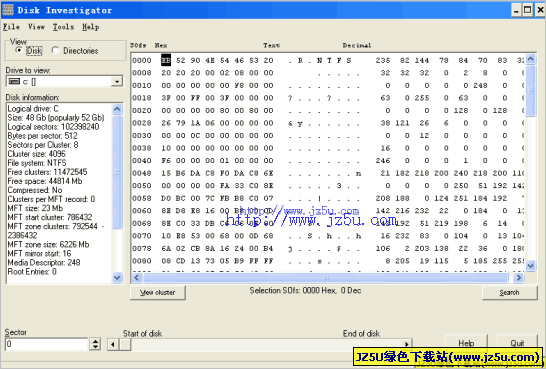Click 'Logical drive: C' info line

tap(33, 109)
